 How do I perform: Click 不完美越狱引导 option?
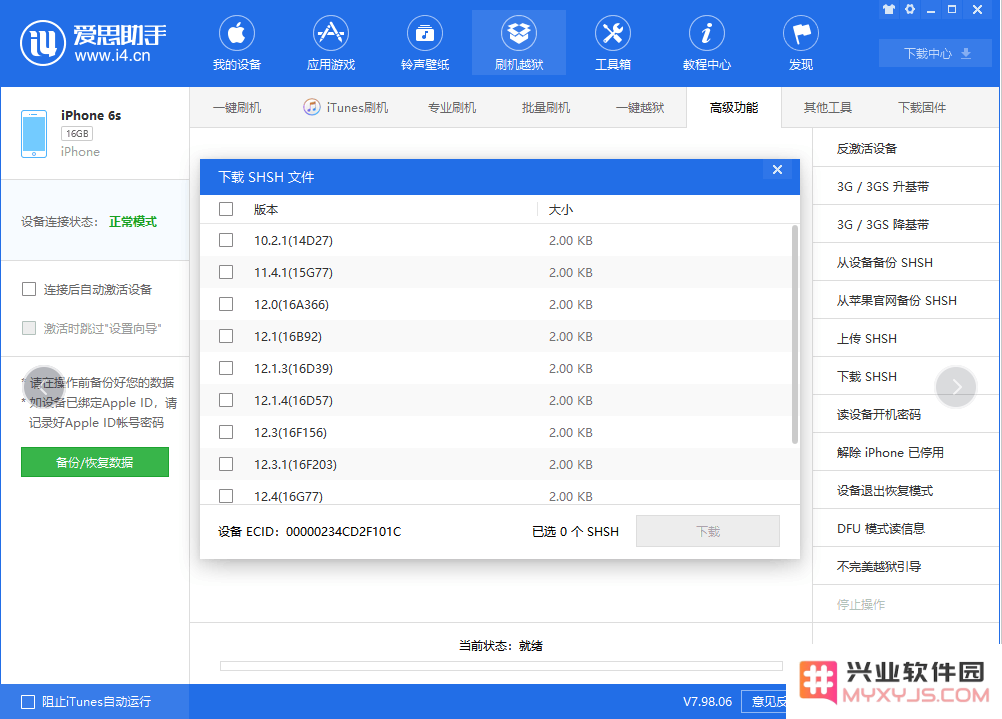click(906, 566)
